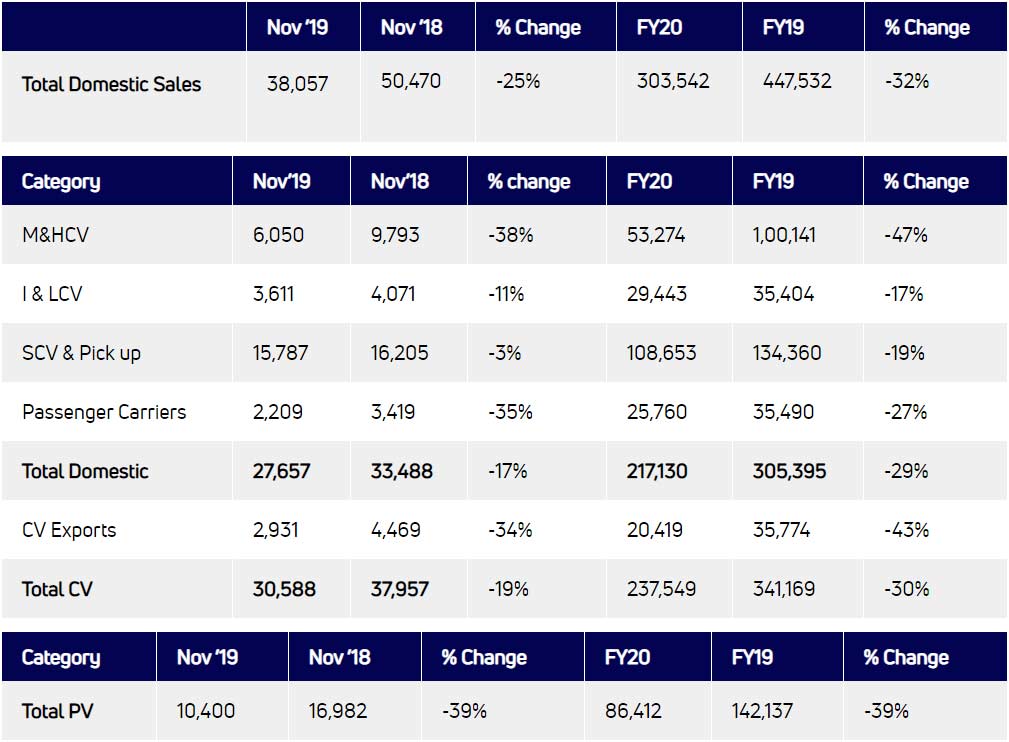Click the -47% change value for M&HCV
The image size is (1009, 742).
(906, 235)
